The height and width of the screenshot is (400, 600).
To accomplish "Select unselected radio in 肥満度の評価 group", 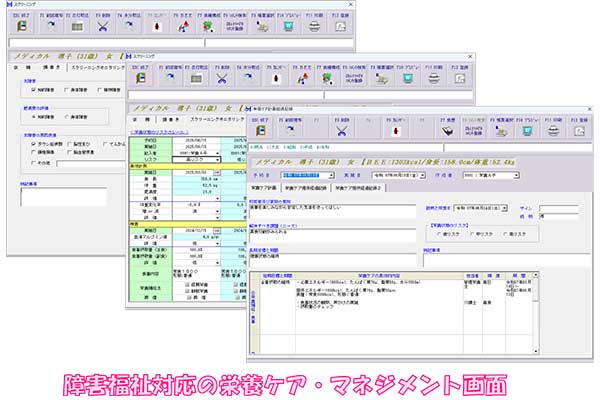I will coord(67,117).
